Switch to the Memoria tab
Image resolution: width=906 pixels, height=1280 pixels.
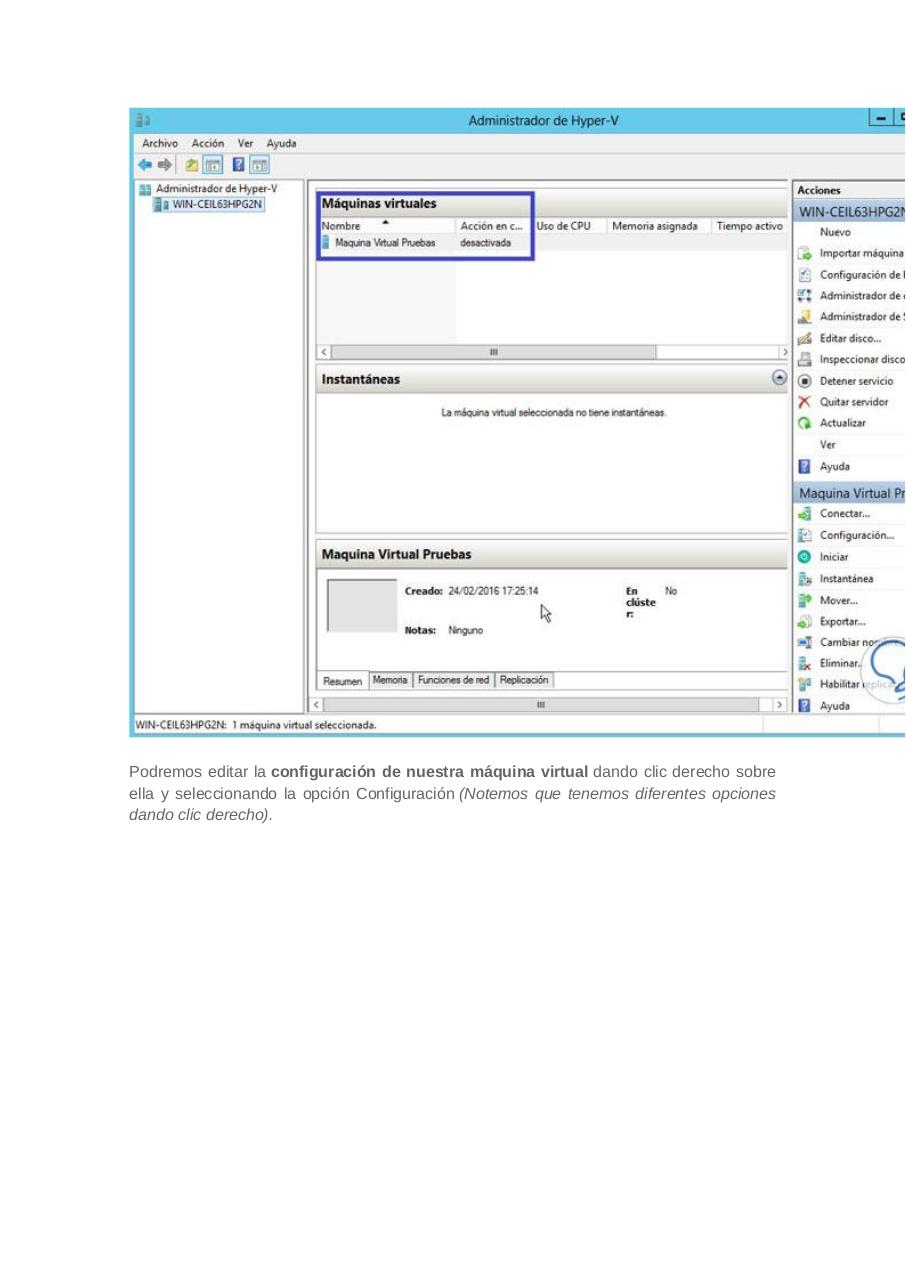tap(389, 680)
